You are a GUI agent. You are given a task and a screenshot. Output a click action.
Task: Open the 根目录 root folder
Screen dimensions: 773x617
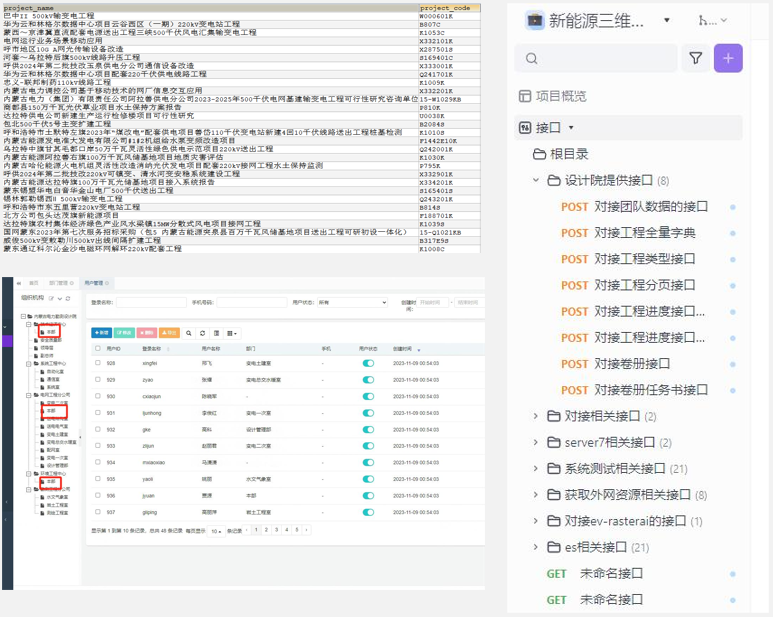click(569, 154)
